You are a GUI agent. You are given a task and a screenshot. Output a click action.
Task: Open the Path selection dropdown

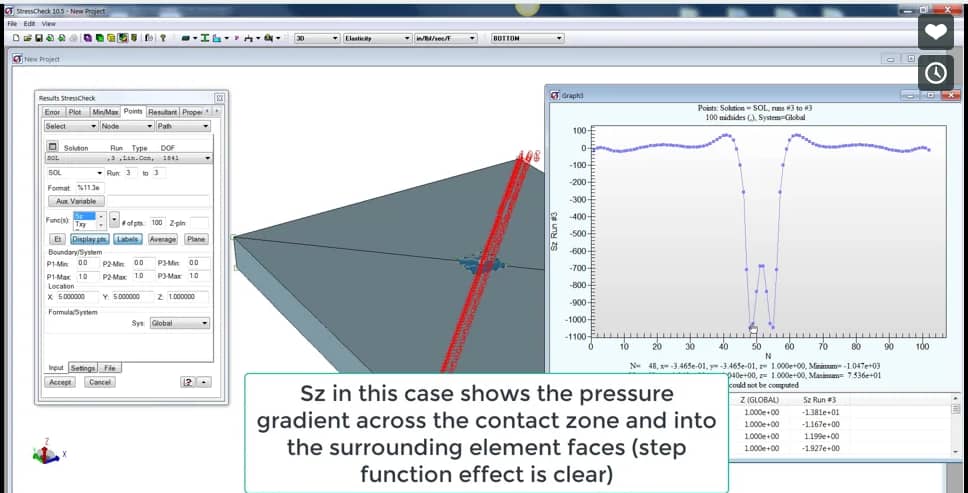coord(183,126)
